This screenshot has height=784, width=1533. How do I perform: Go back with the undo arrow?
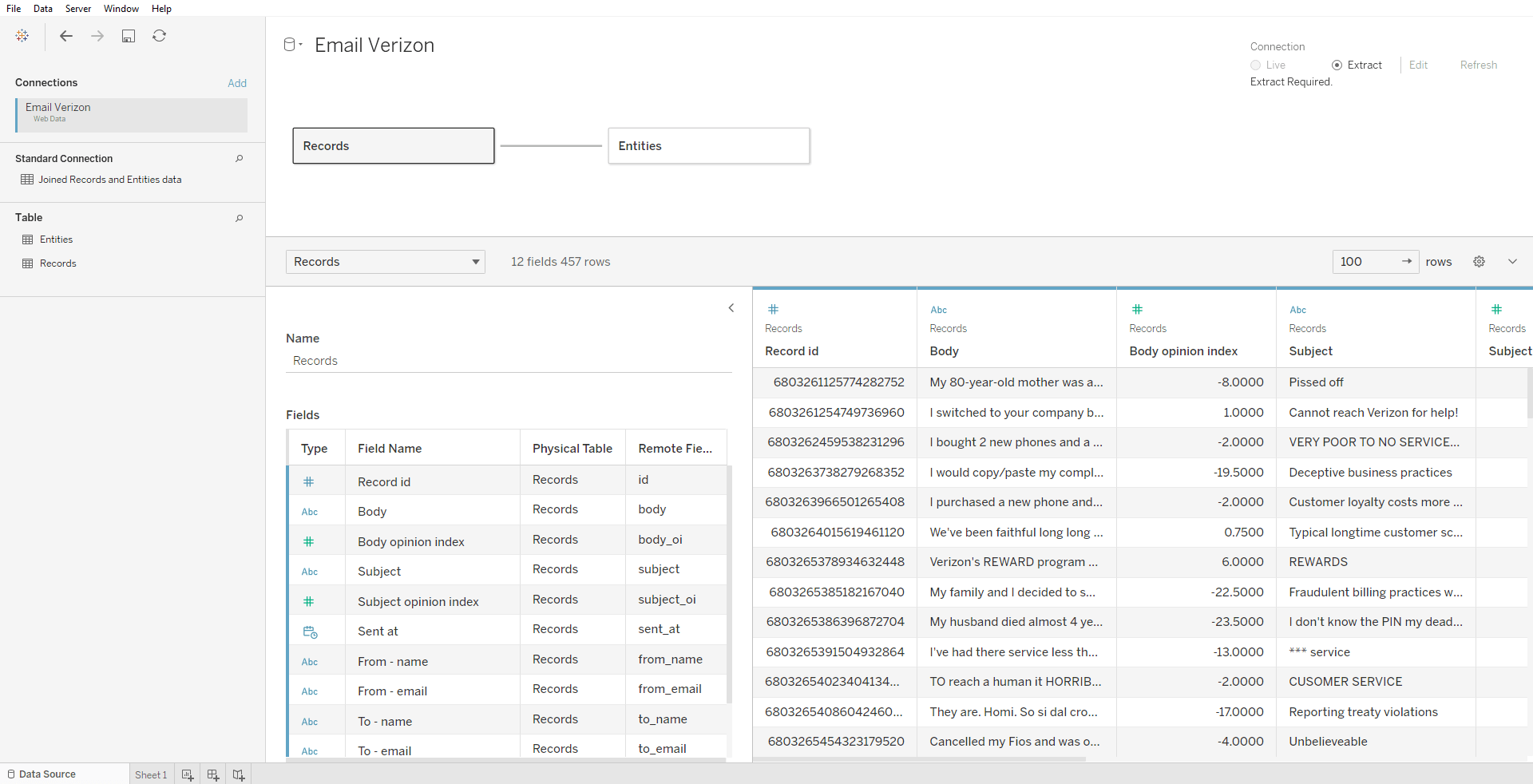(x=66, y=36)
